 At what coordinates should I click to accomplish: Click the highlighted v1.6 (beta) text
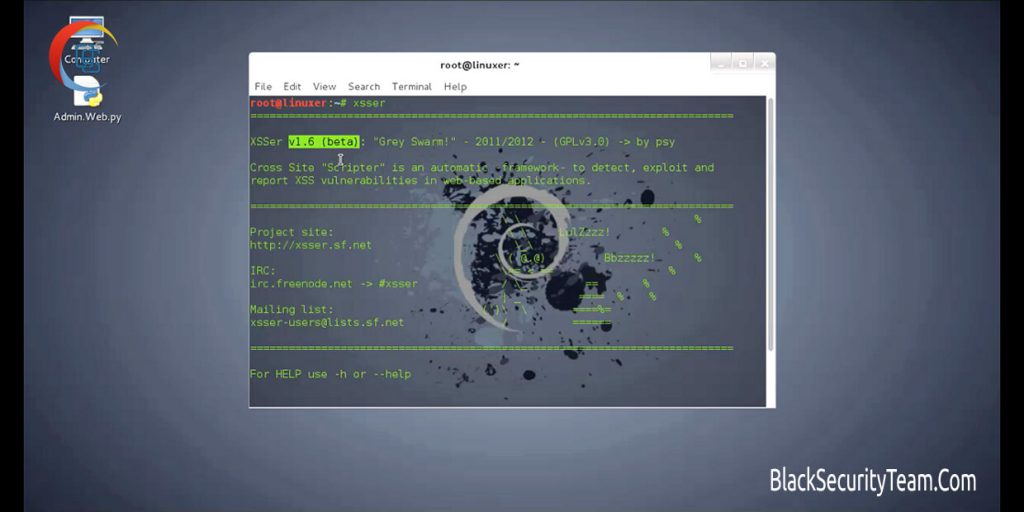[323, 142]
